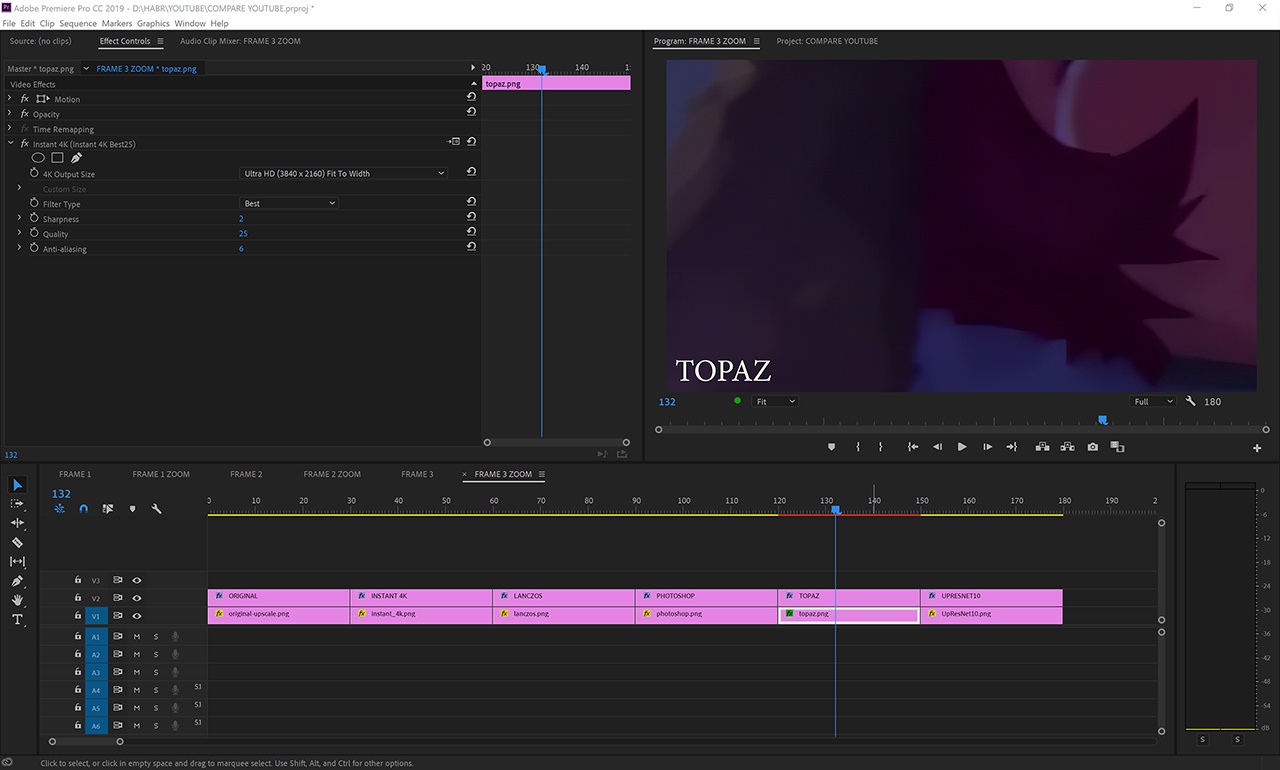Open the Filter Type dropdown
The width and height of the screenshot is (1280, 770).
pyautogui.click(x=290, y=203)
